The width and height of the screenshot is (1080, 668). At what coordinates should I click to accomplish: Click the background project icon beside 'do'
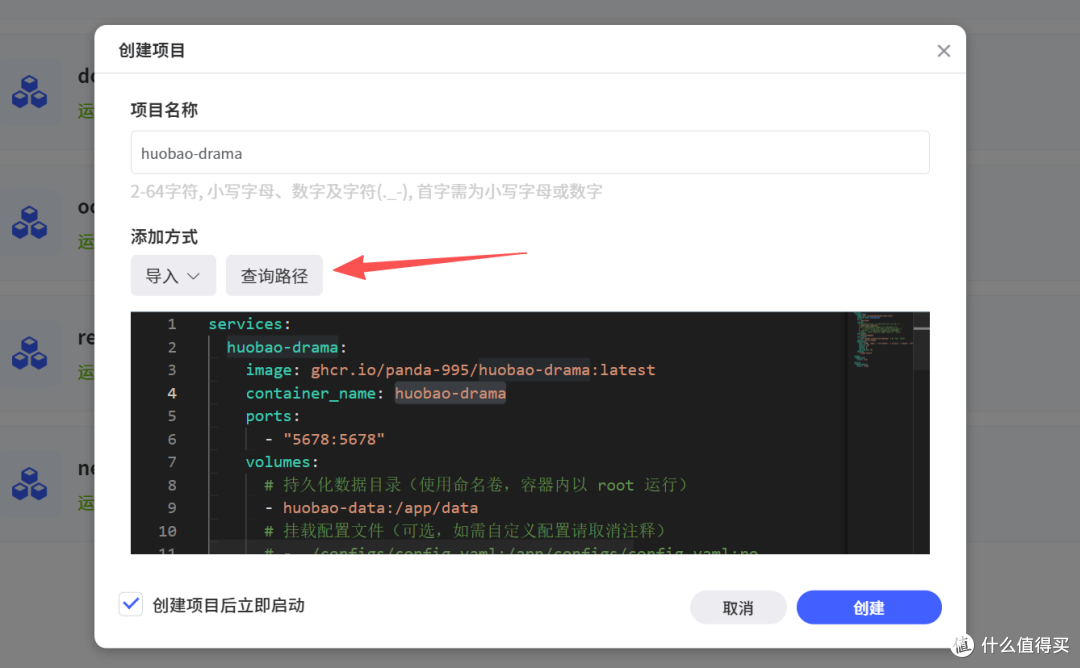[30, 92]
